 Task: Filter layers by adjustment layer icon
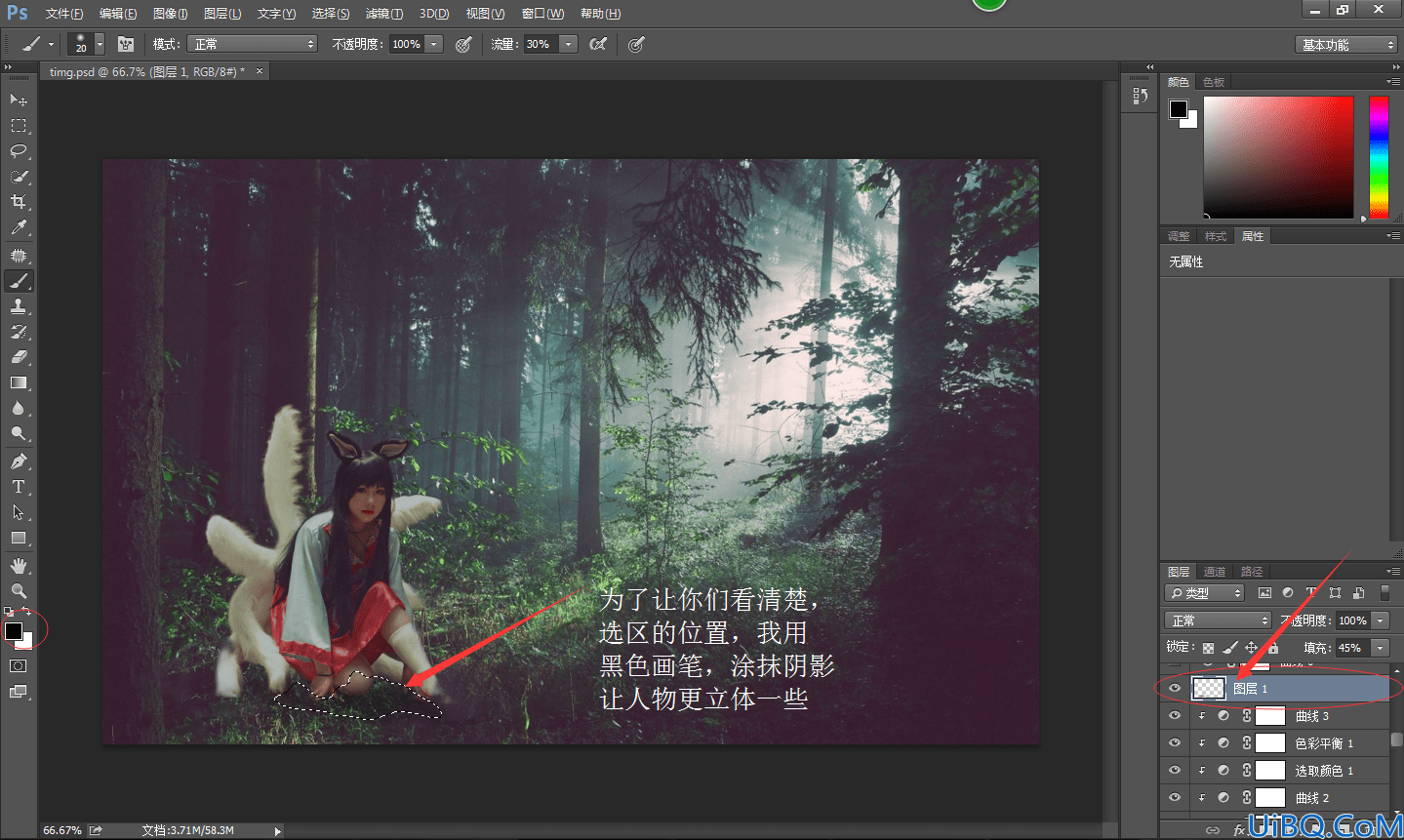pos(1288,593)
